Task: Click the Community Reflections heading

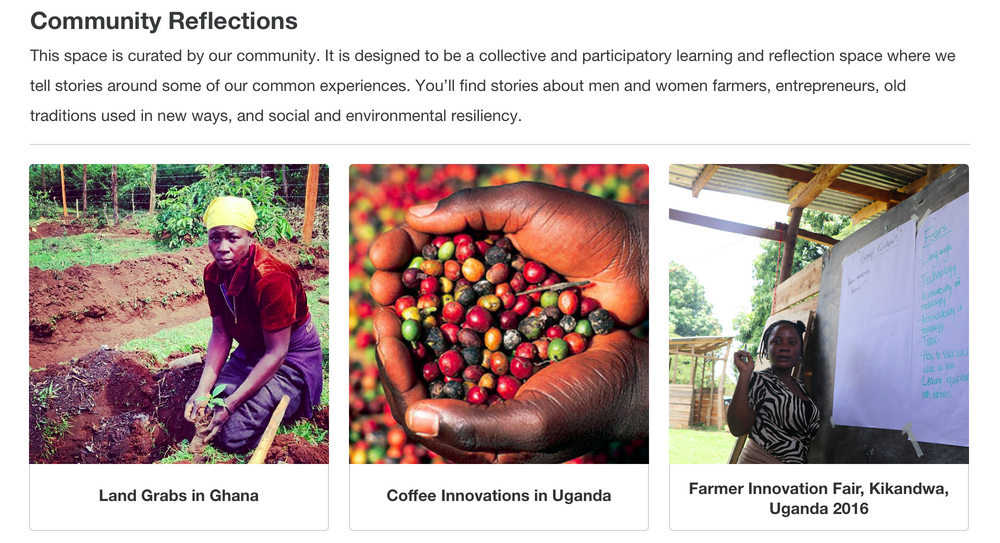Action: [x=164, y=21]
